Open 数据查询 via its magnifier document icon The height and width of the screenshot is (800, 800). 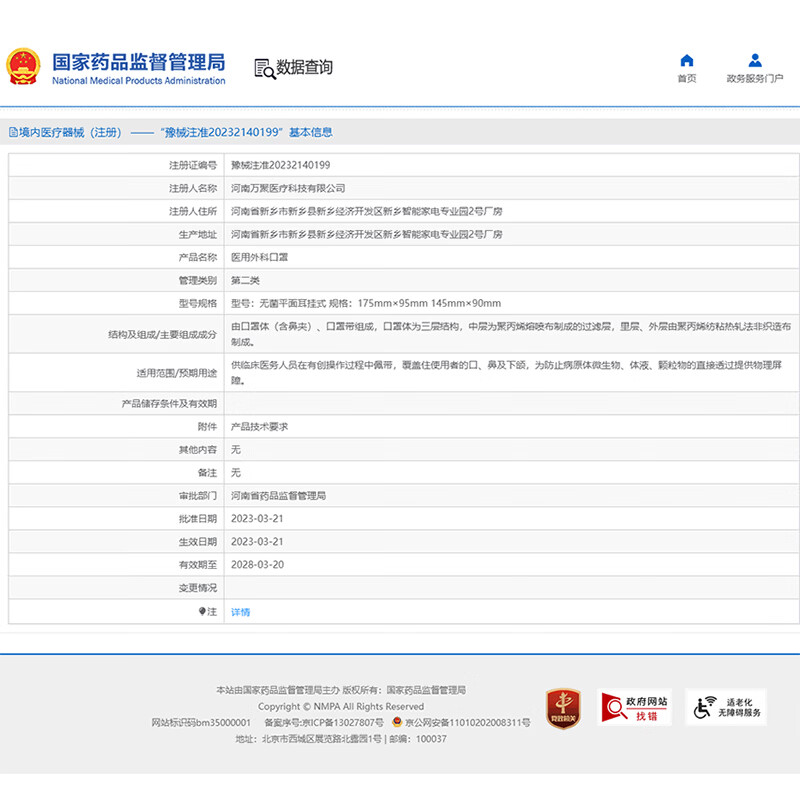point(262,67)
